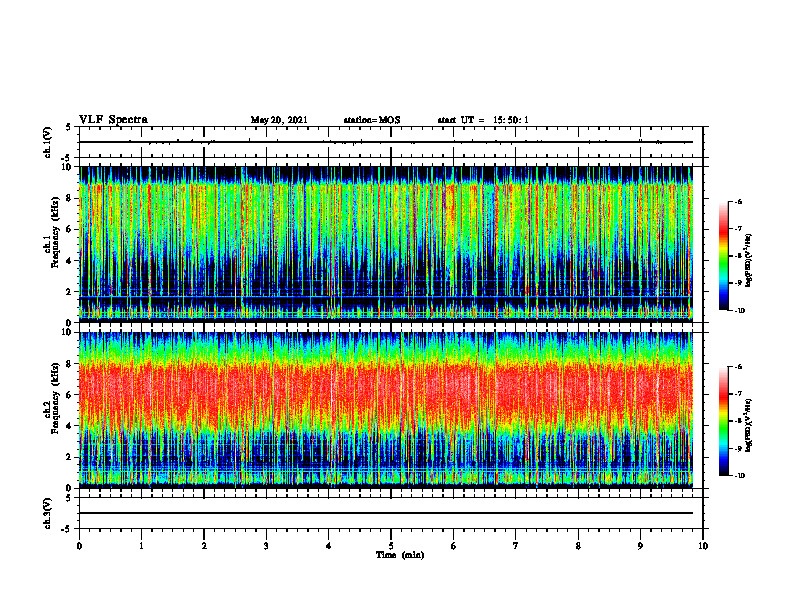Viewport: 792px width, 612px height.
Task: Click the 'station=MOS' label
Action: pos(372,120)
